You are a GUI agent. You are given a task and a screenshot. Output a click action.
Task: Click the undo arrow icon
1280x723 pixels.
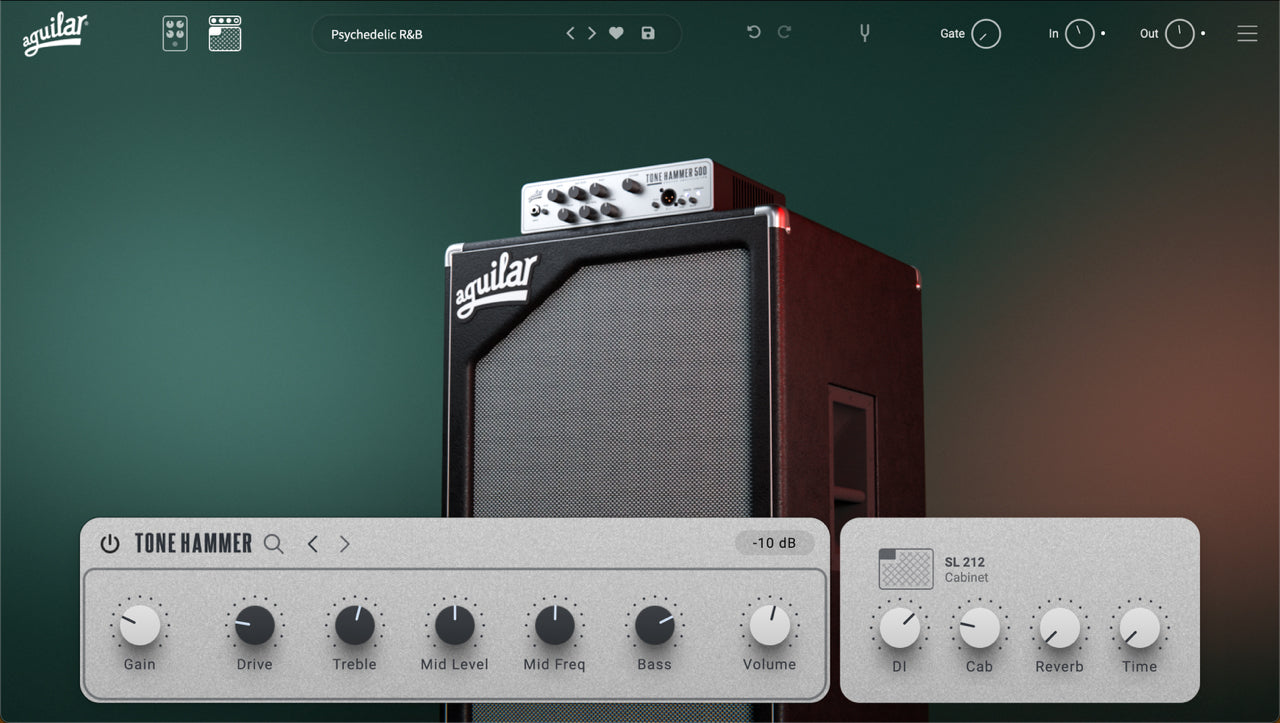pyautogui.click(x=752, y=32)
